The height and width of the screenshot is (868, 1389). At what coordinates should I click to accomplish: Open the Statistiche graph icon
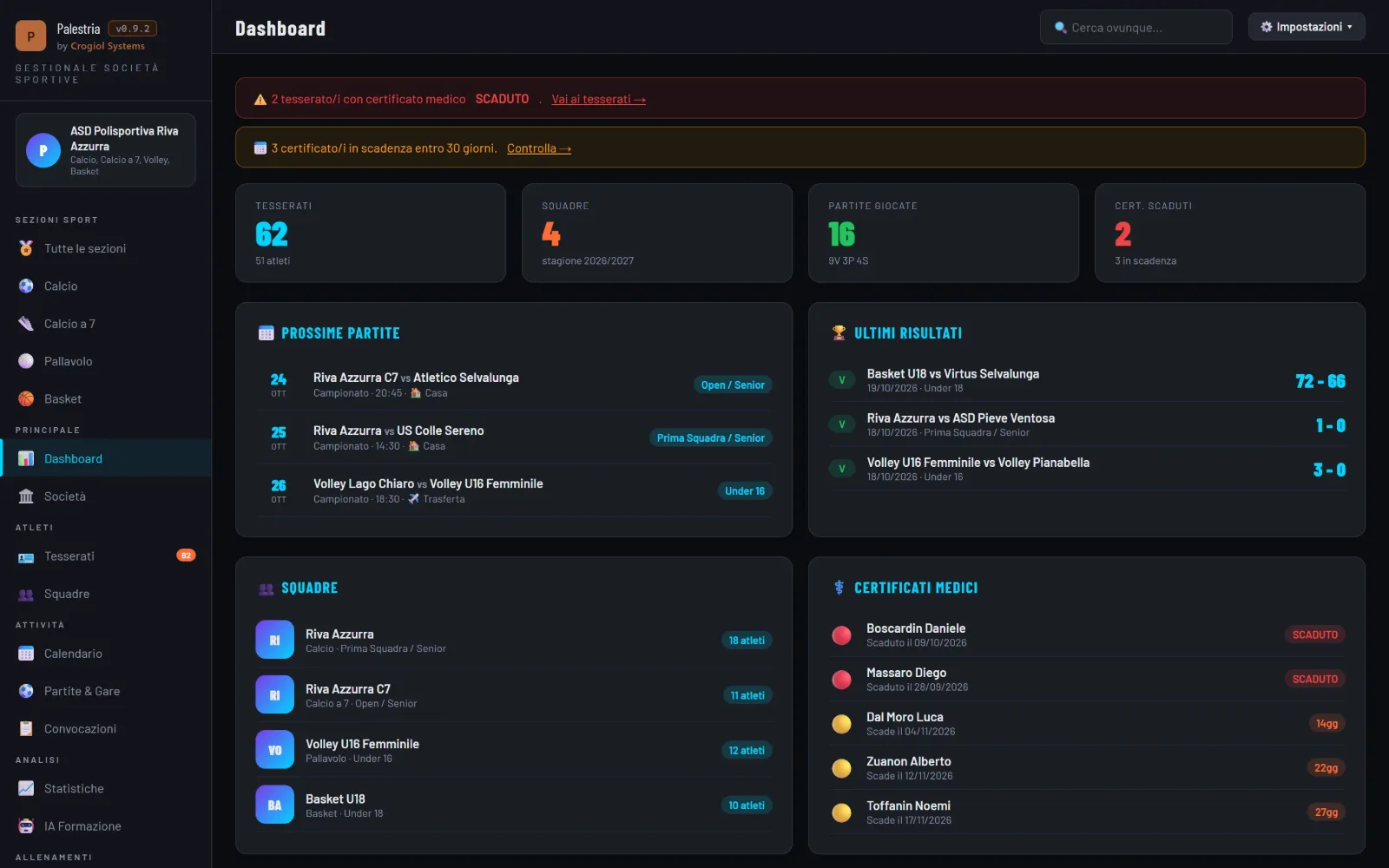click(x=26, y=789)
